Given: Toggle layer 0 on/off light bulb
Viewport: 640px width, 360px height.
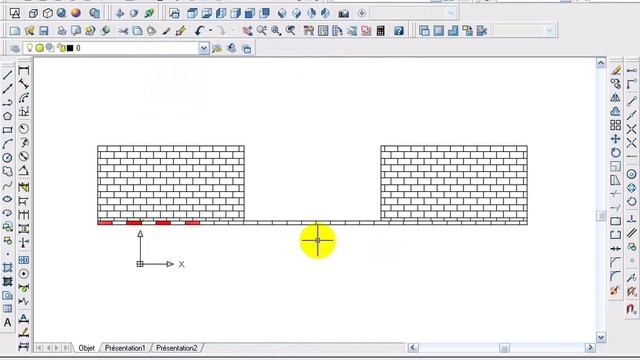Looking at the screenshot, I should click(29, 48).
